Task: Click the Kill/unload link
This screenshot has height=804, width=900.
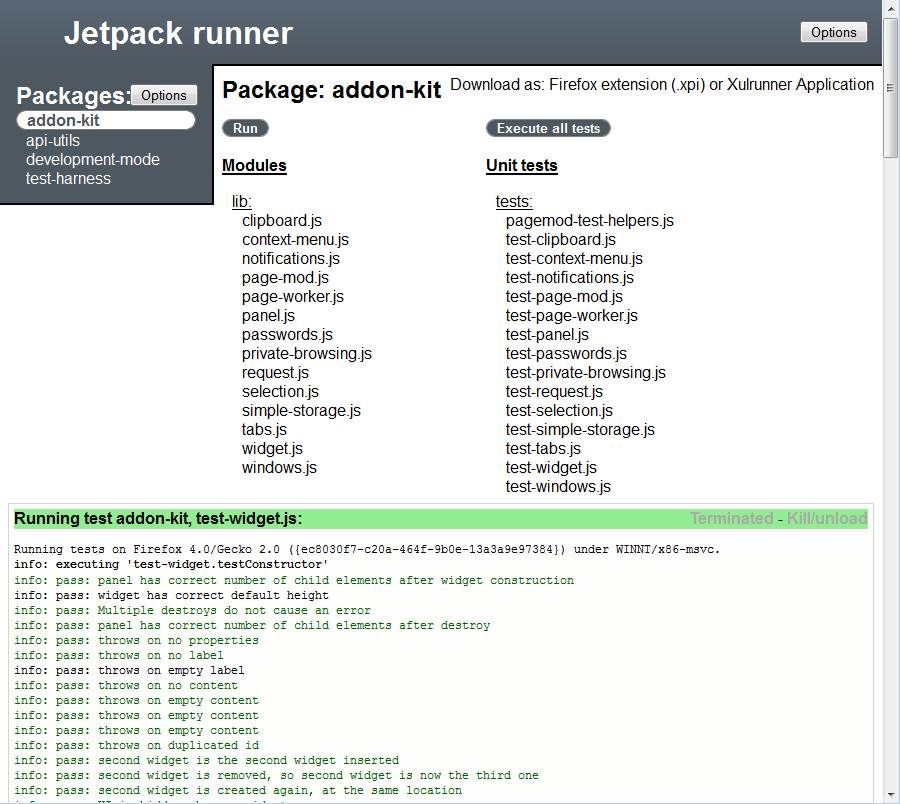Action: pyautogui.click(x=827, y=518)
